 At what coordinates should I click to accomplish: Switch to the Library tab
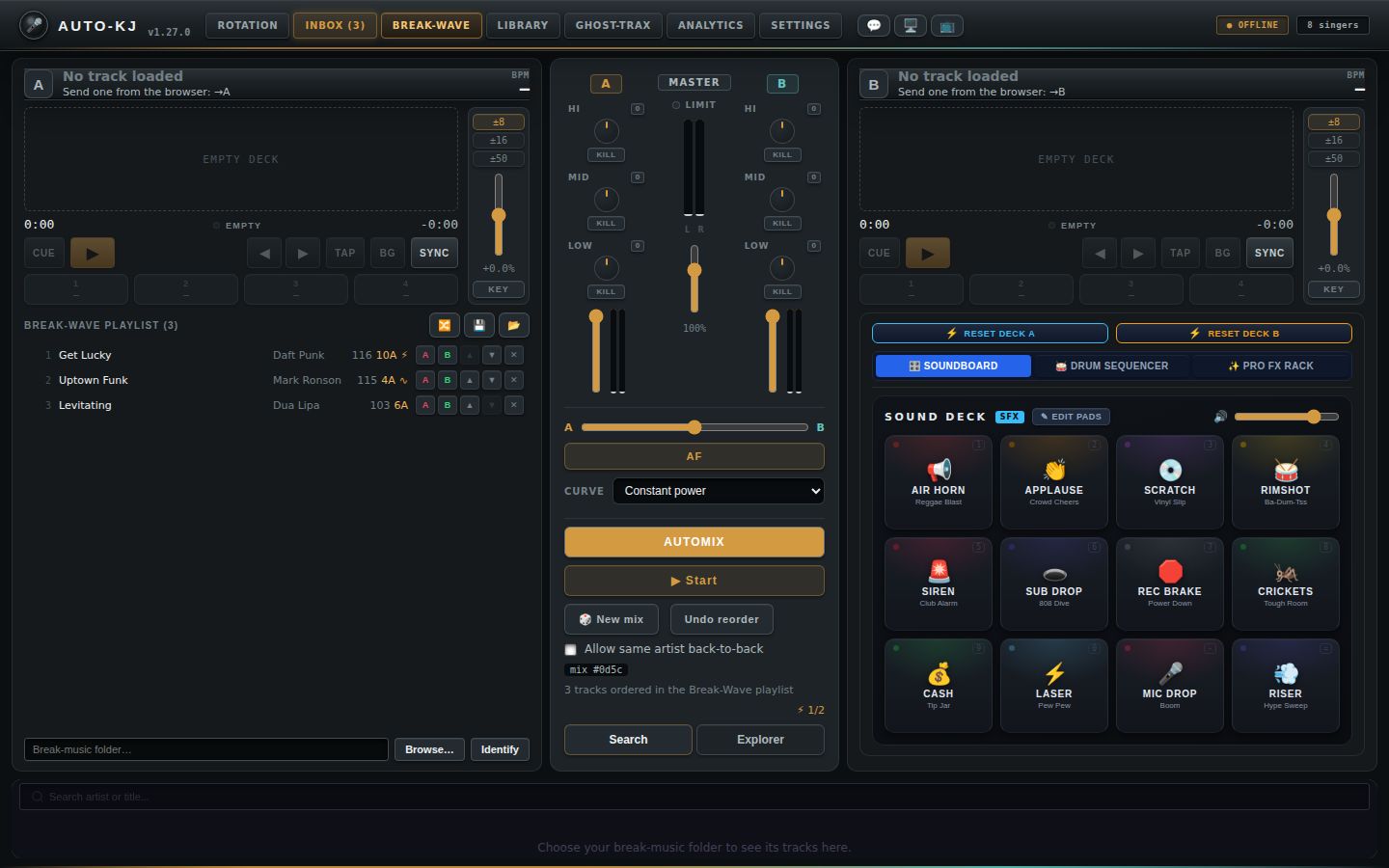click(x=523, y=25)
